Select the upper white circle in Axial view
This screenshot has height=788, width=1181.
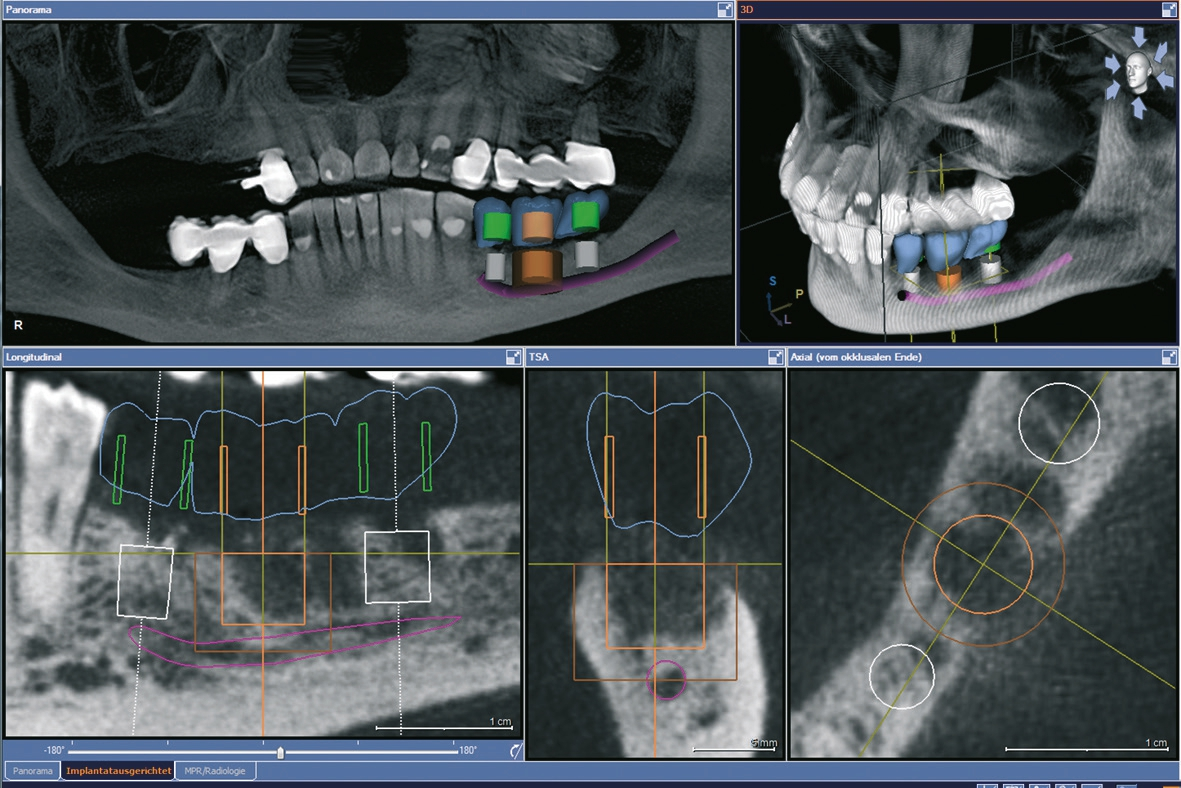point(1059,424)
